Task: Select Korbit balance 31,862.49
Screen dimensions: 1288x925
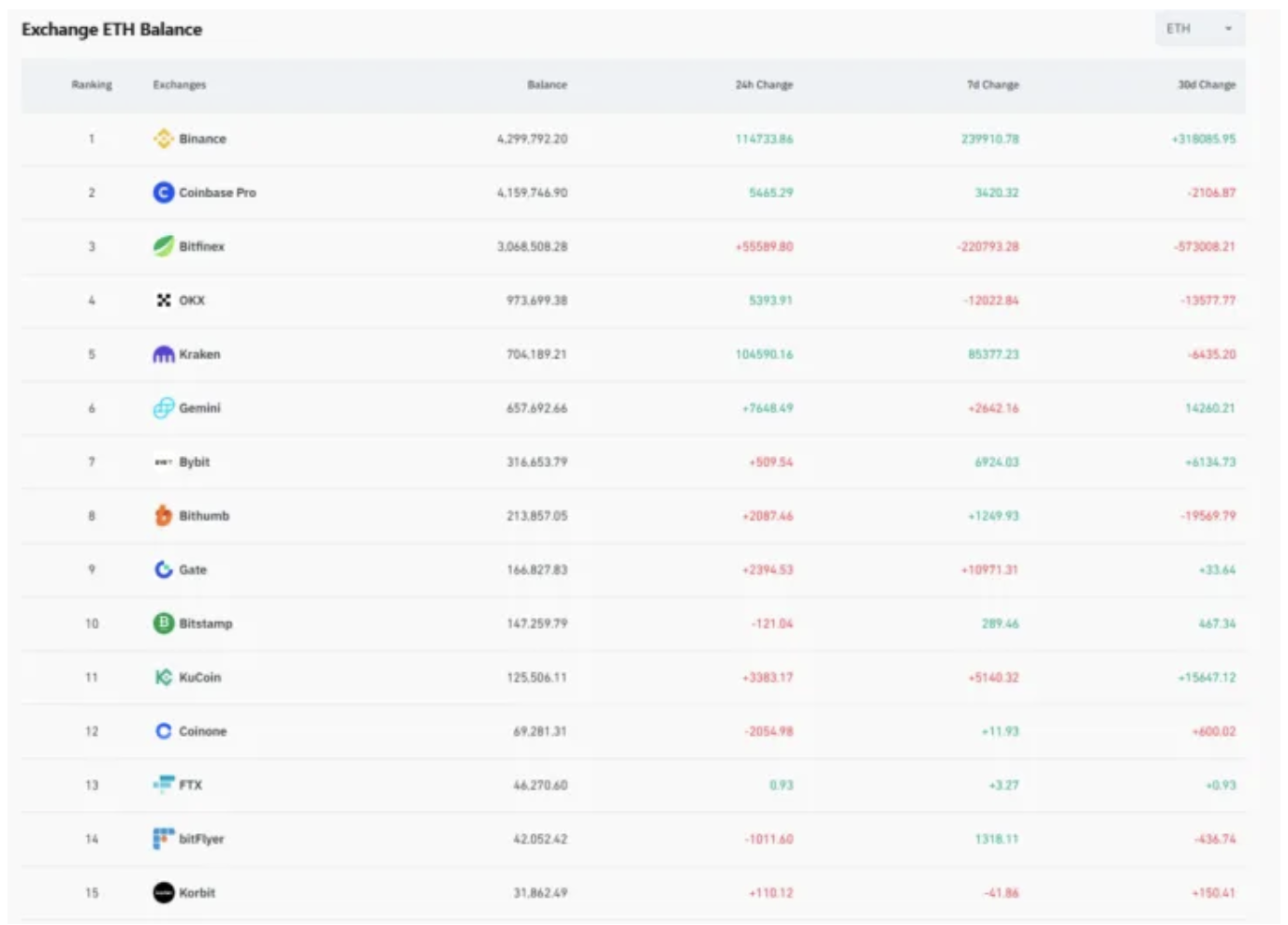Action: pyautogui.click(x=540, y=892)
